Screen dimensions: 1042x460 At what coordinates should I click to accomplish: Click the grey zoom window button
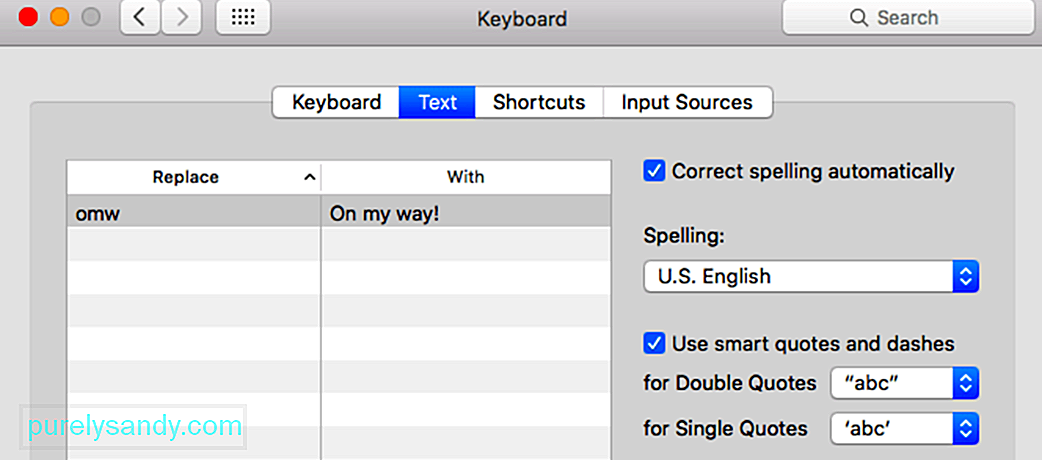pyautogui.click(x=91, y=17)
